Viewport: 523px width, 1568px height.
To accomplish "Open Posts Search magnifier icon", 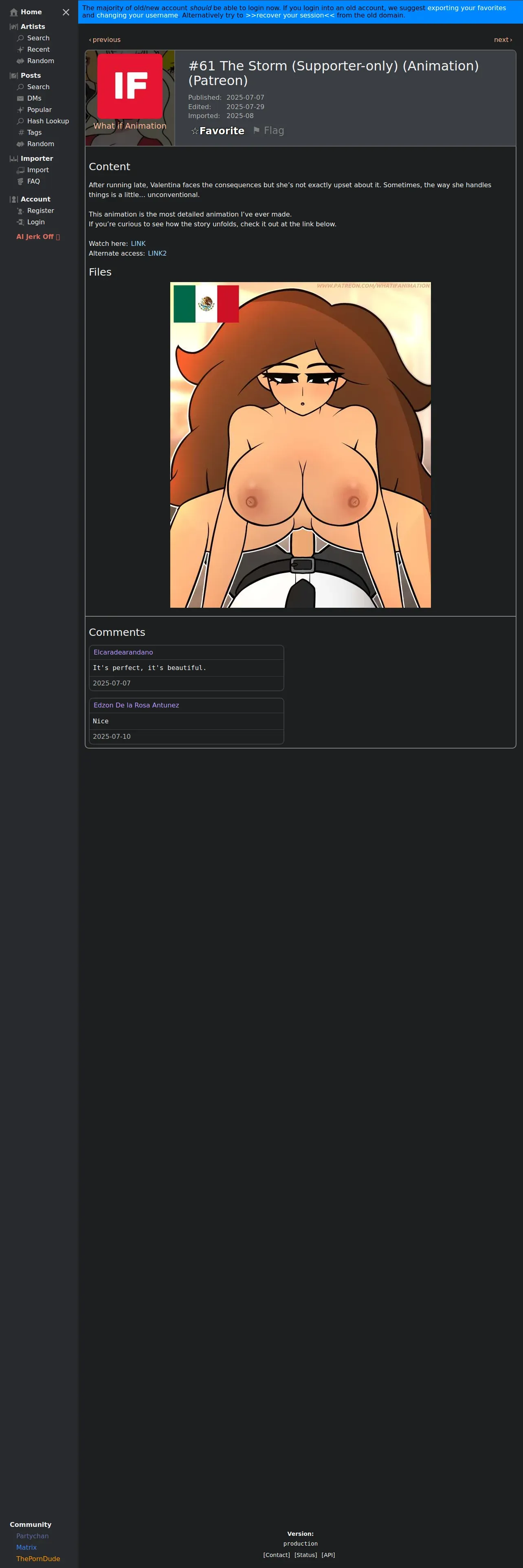I will [20, 87].
